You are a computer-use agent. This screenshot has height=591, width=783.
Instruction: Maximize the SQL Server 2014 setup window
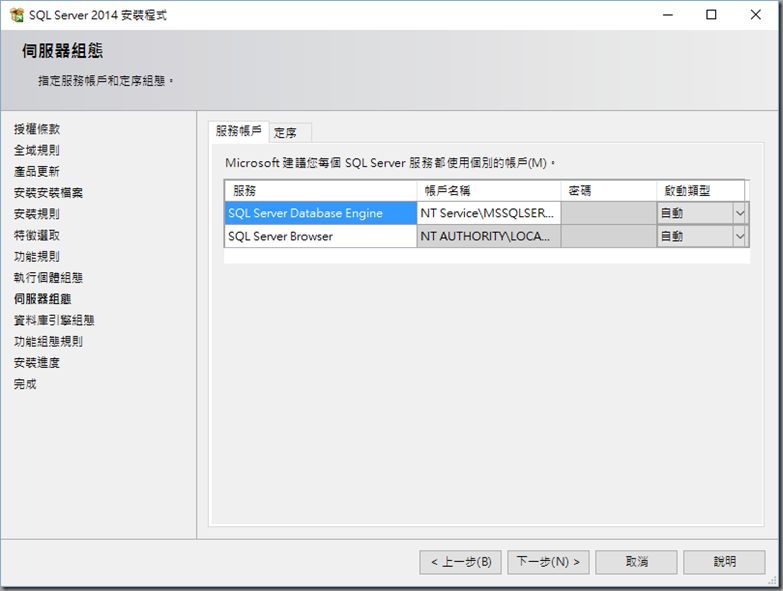(x=711, y=15)
